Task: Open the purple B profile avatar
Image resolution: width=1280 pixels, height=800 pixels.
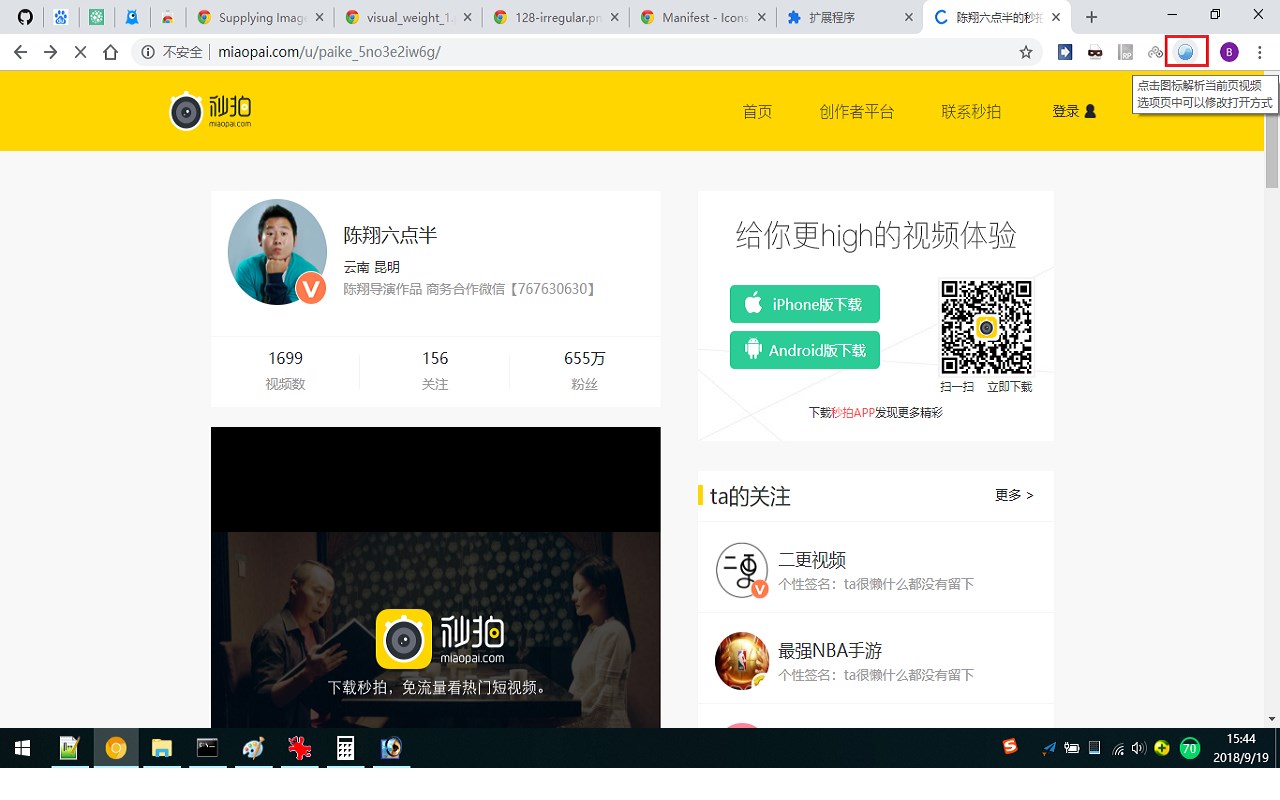Action: (1229, 52)
